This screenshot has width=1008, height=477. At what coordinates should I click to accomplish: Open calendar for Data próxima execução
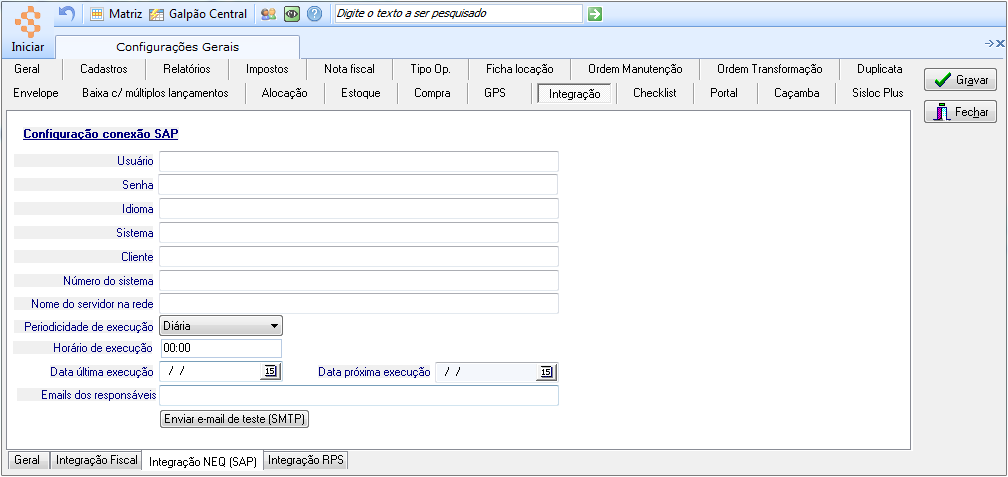[x=546, y=372]
